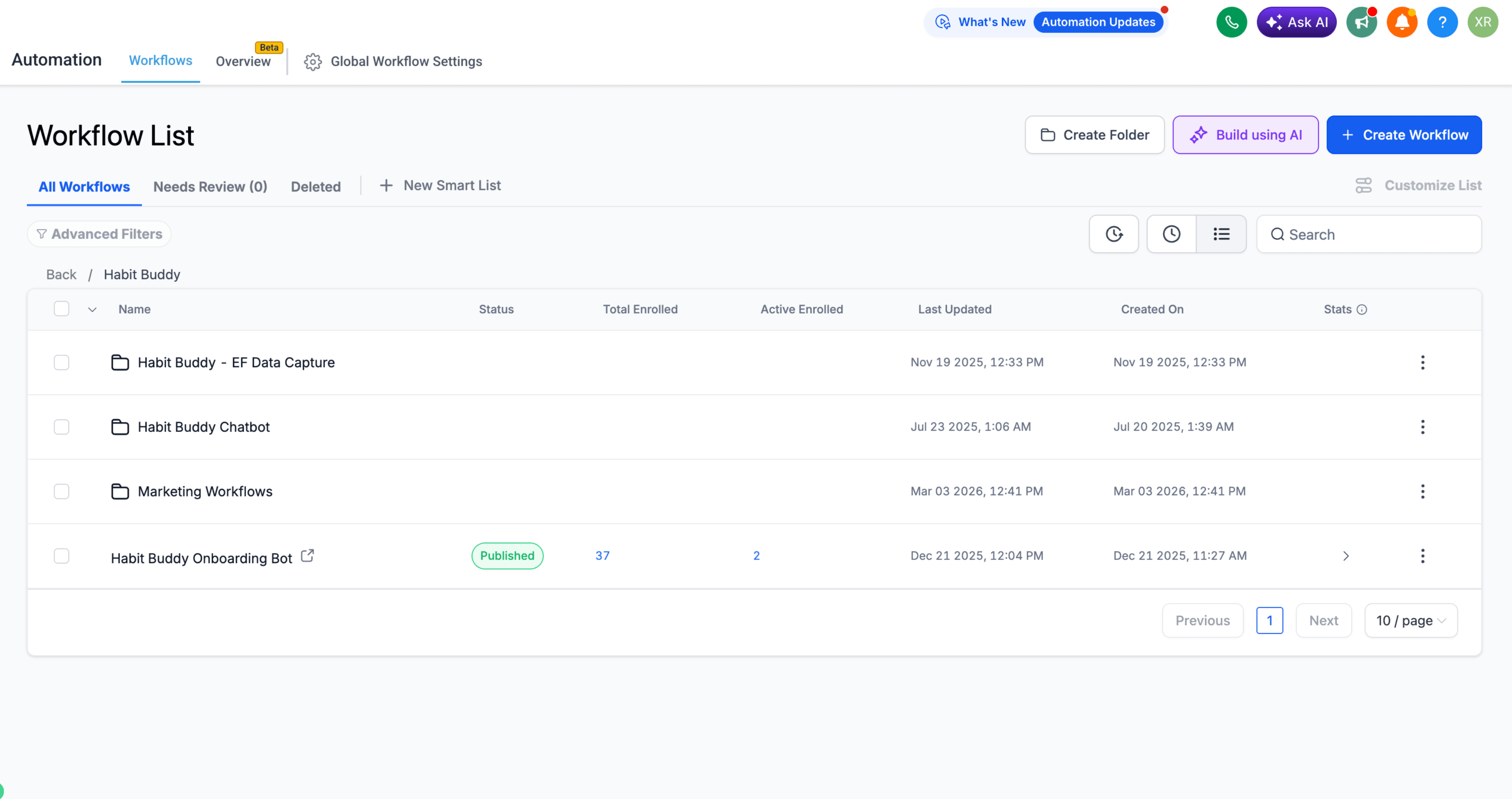Open Habit Buddy Onboarding Bot in new tab icon
This screenshot has width=1512, height=799.
[307, 555]
